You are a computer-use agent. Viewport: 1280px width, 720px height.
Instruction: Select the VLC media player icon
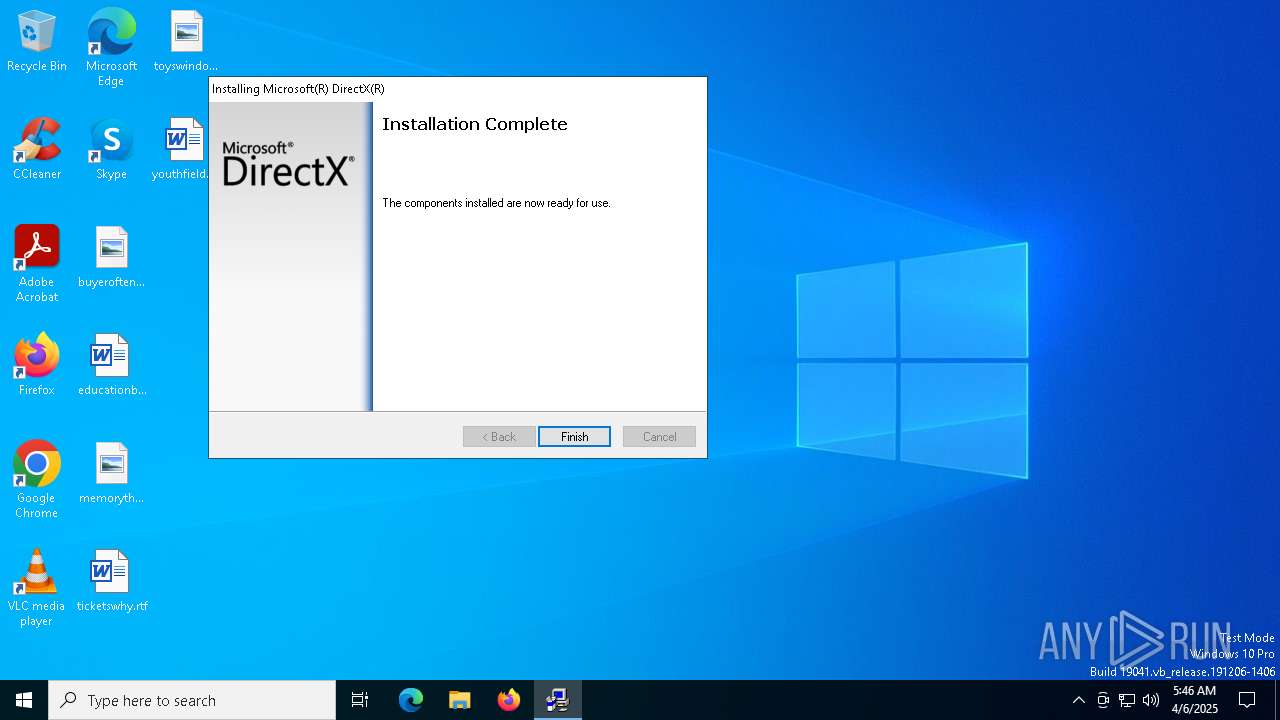[x=37, y=588]
